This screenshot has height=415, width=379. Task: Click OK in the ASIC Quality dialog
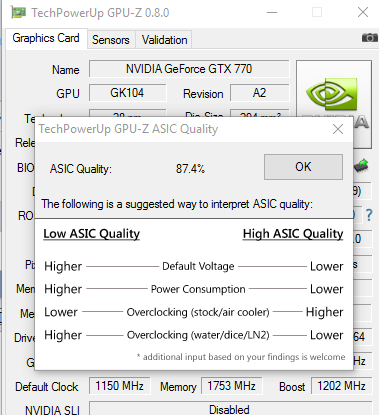pos(303,167)
